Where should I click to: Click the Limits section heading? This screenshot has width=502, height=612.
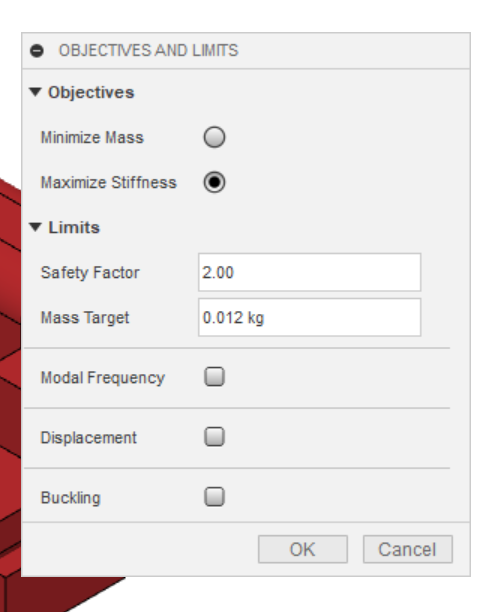74,228
